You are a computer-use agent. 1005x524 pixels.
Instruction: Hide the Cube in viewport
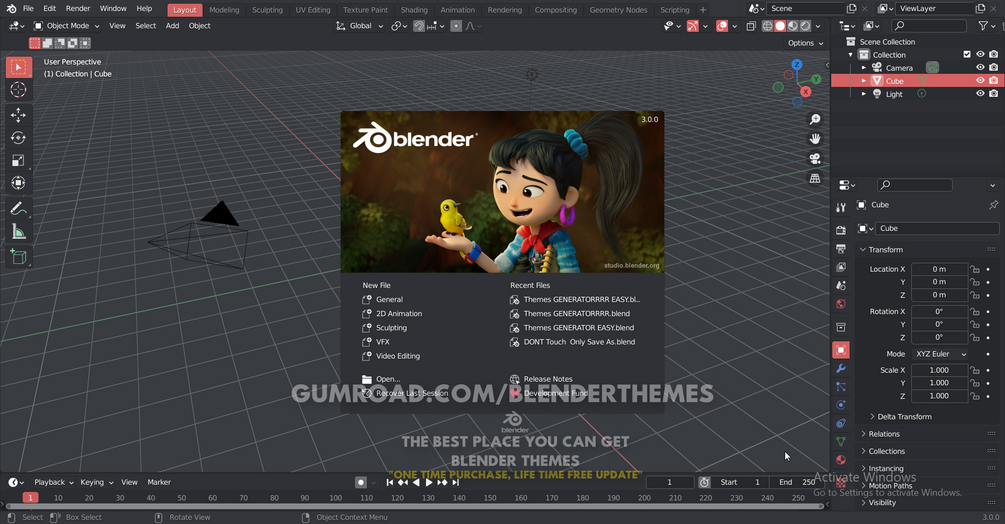pos(980,81)
